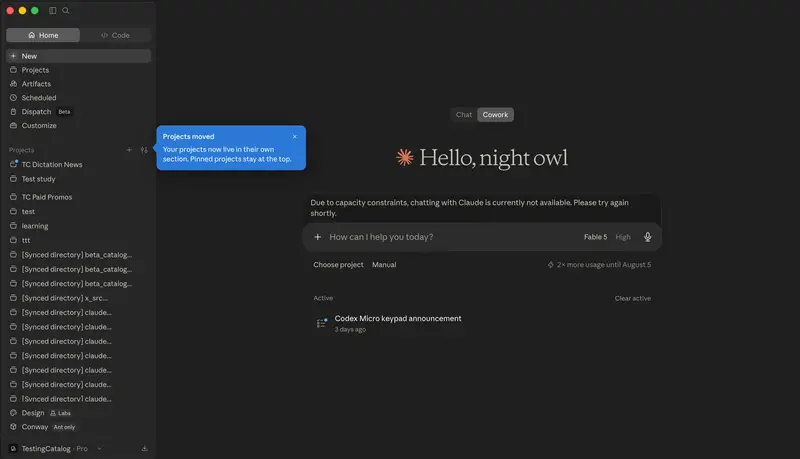Click the Design palette icon

(14, 413)
